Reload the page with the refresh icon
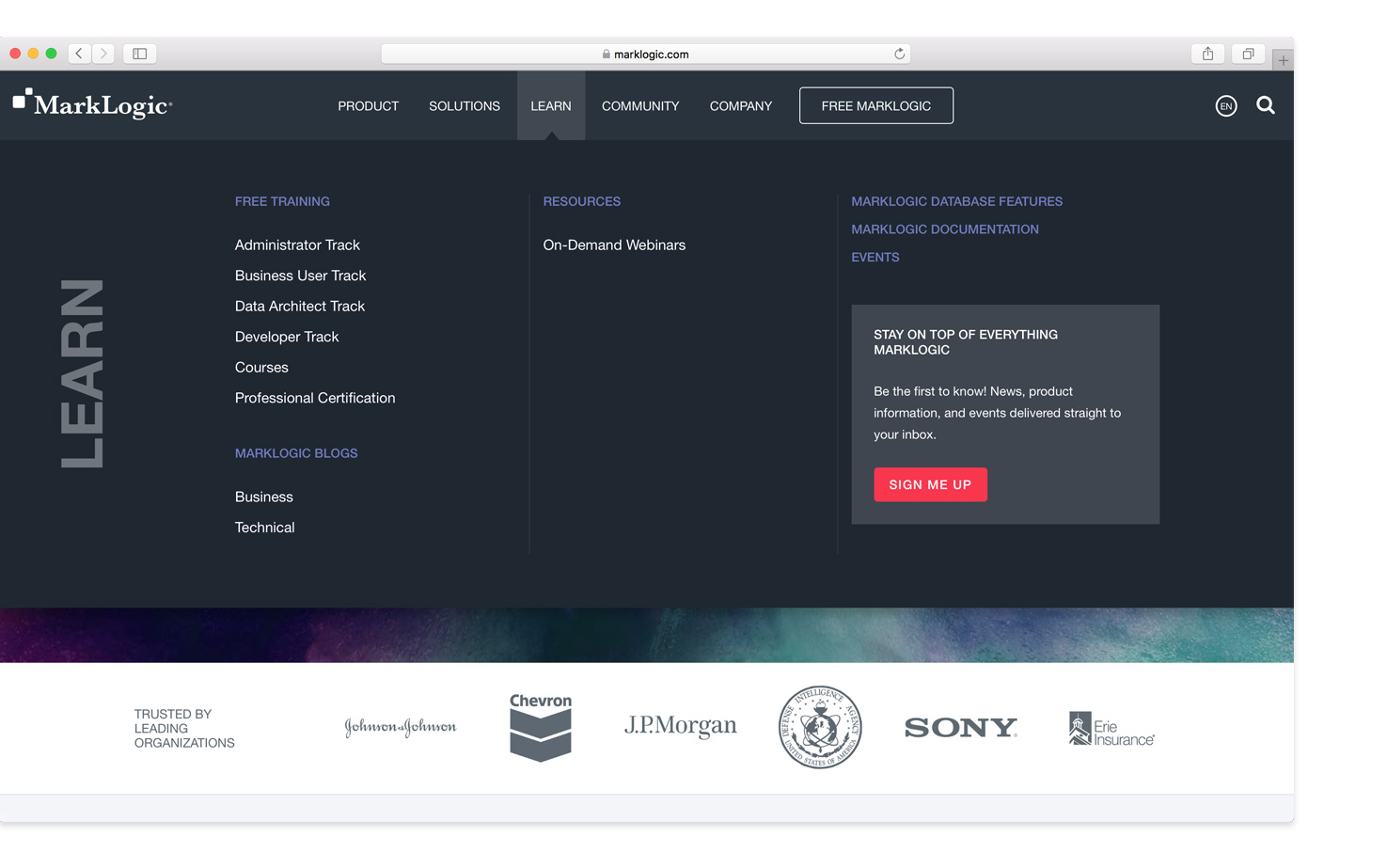The height and width of the screenshot is (868, 1387). (899, 54)
